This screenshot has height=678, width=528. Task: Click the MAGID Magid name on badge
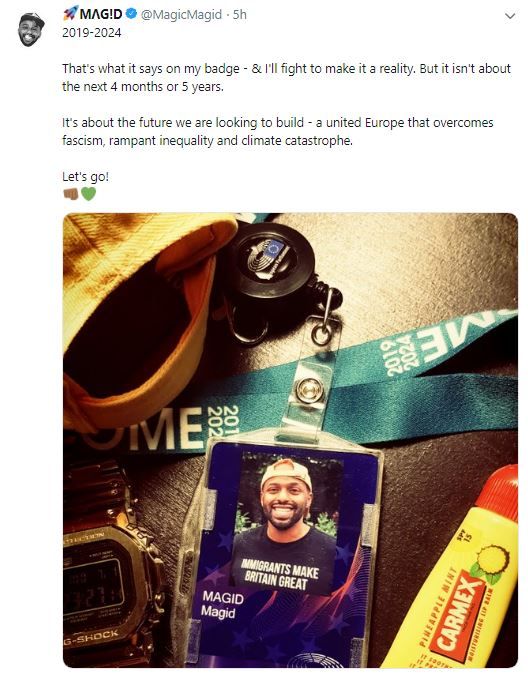click(222, 604)
